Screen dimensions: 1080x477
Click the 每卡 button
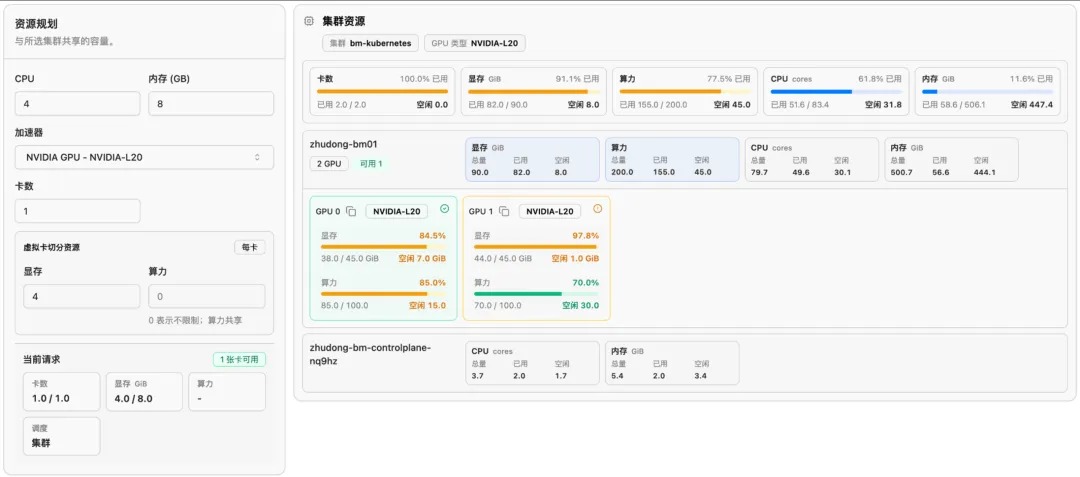click(249, 247)
